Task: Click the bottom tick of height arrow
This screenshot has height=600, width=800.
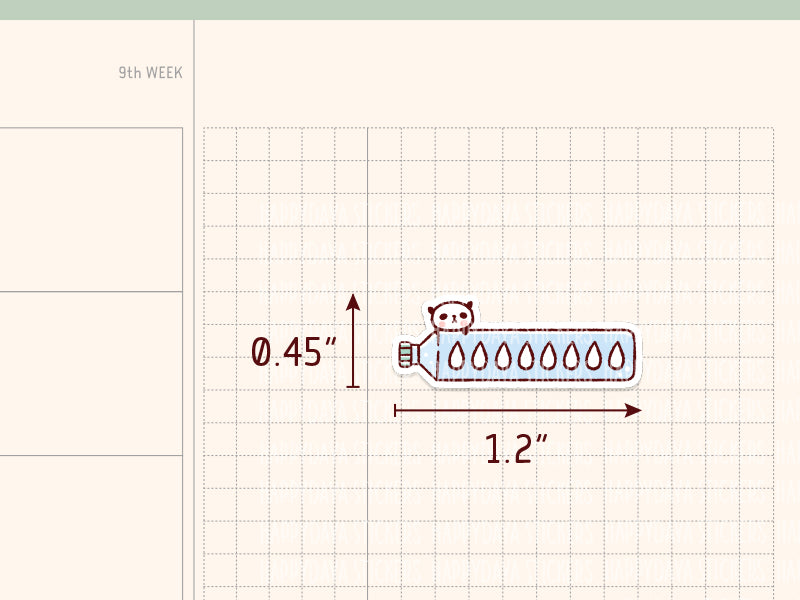Action: pos(352,386)
